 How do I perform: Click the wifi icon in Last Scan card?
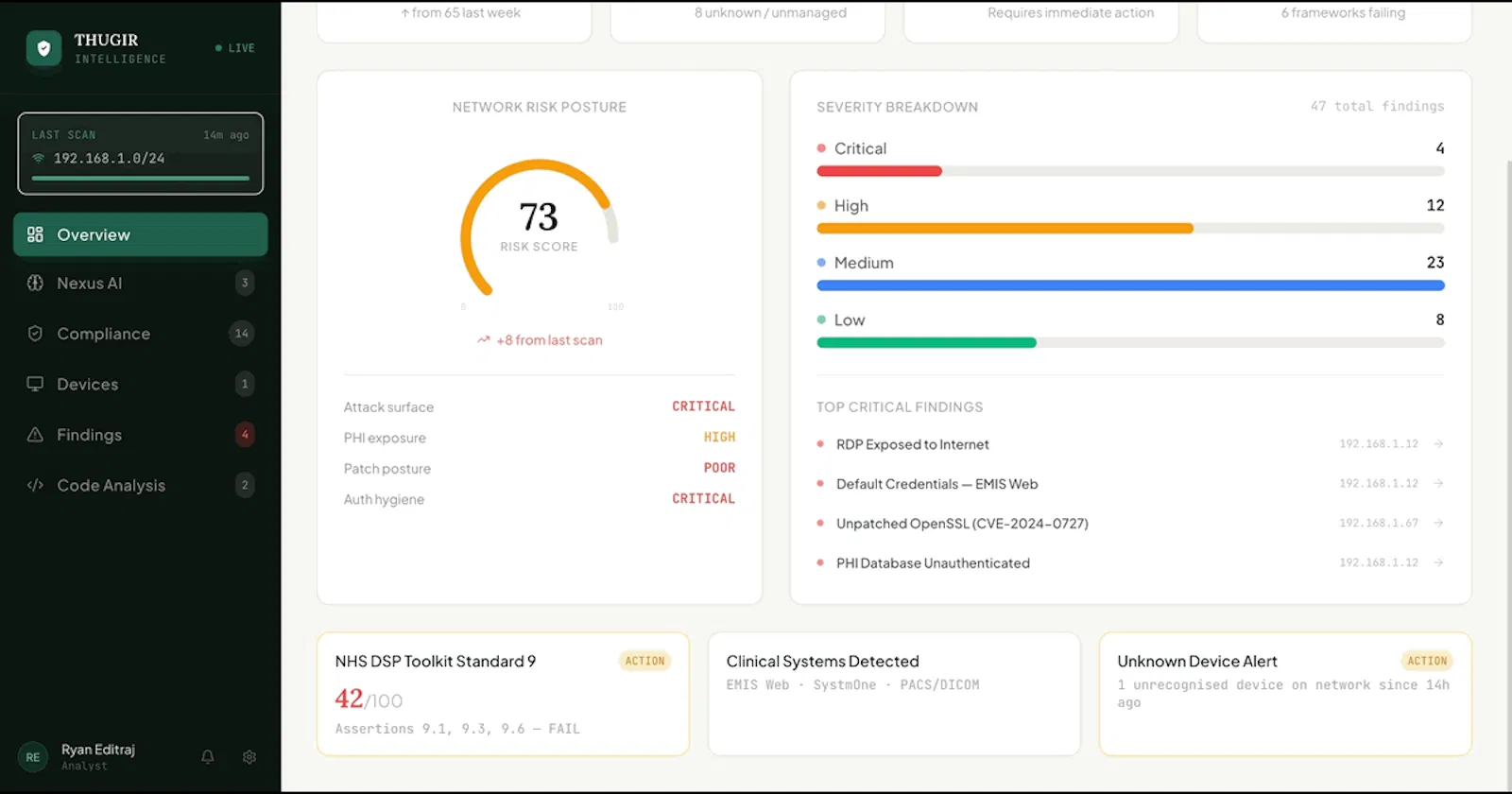[x=39, y=158]
